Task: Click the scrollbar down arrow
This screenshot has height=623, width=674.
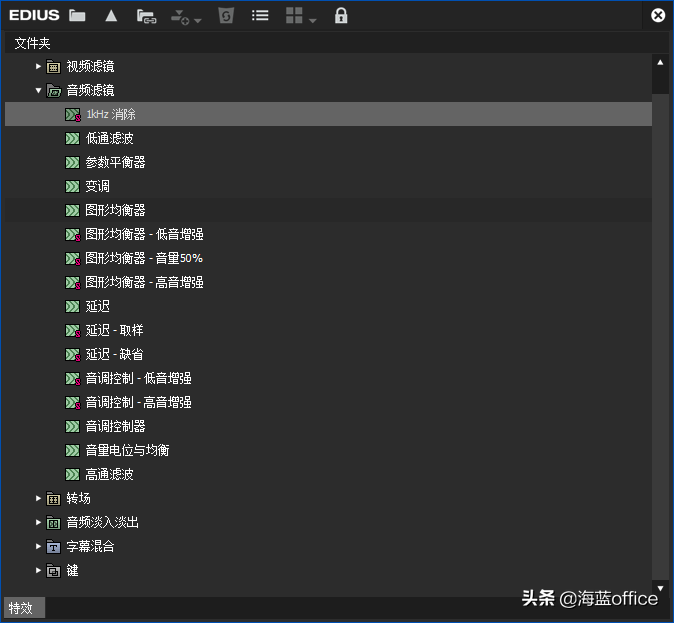Action: point(660,587)
